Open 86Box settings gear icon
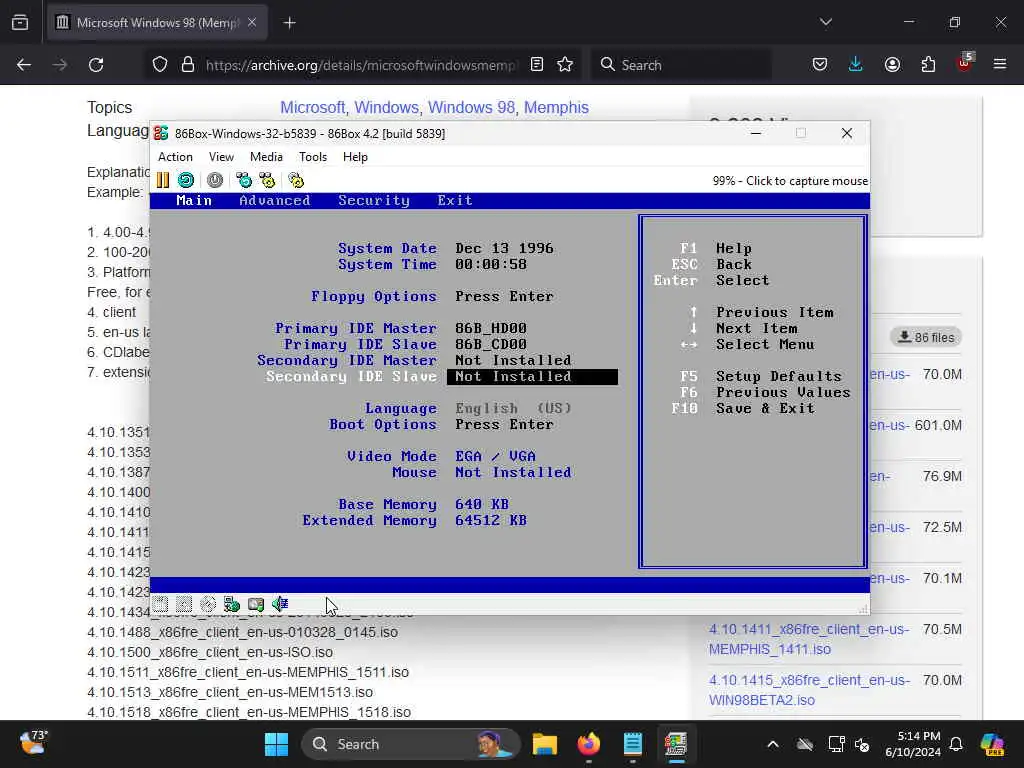Image resolution: width=1024 pixels, height=768 pixels. (x=296, y=180)
